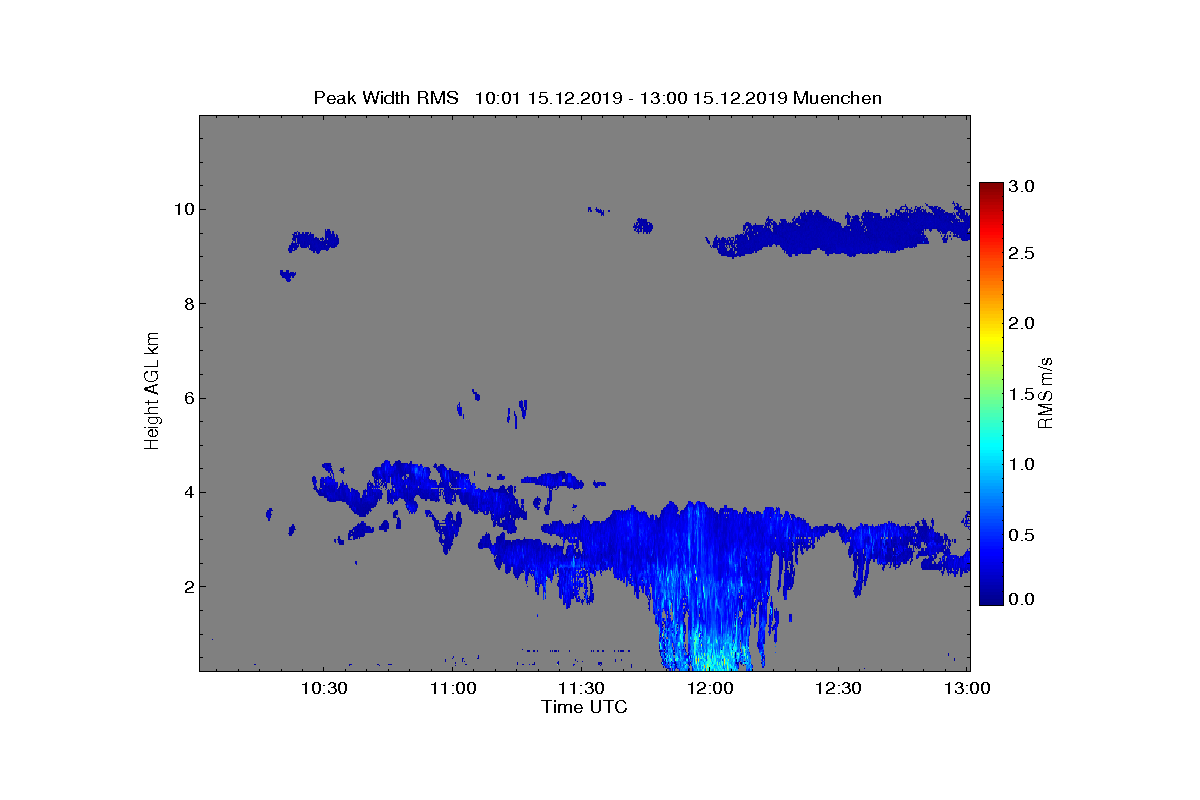Click the colorbar label '1.0'

tap(1021, 464)
